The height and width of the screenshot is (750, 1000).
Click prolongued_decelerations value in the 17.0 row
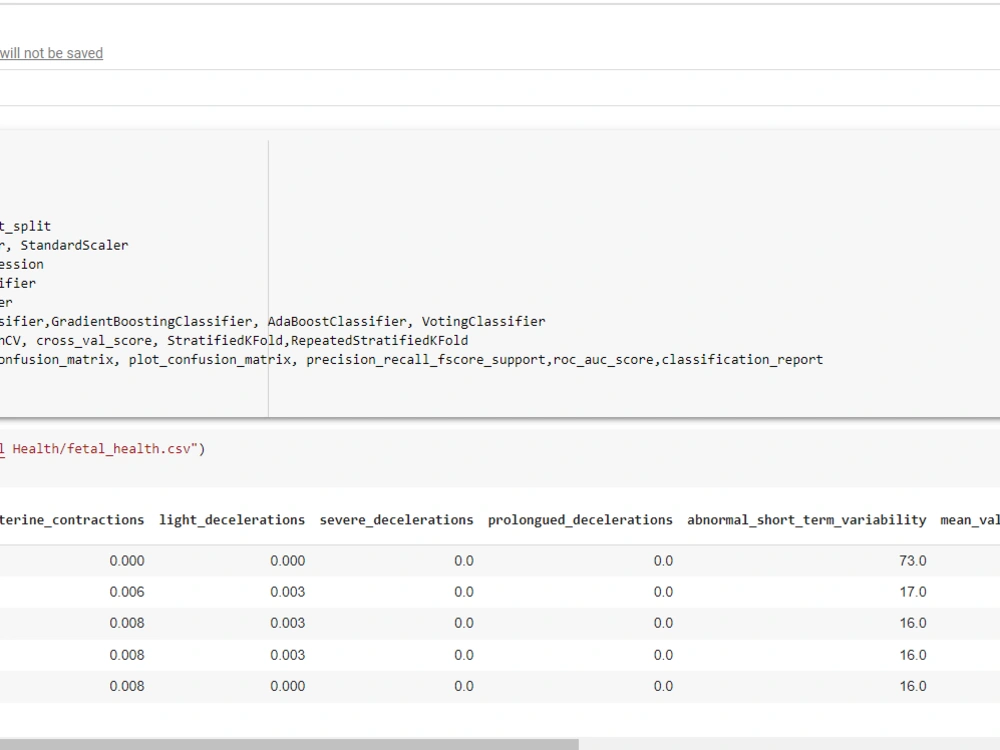663,592
